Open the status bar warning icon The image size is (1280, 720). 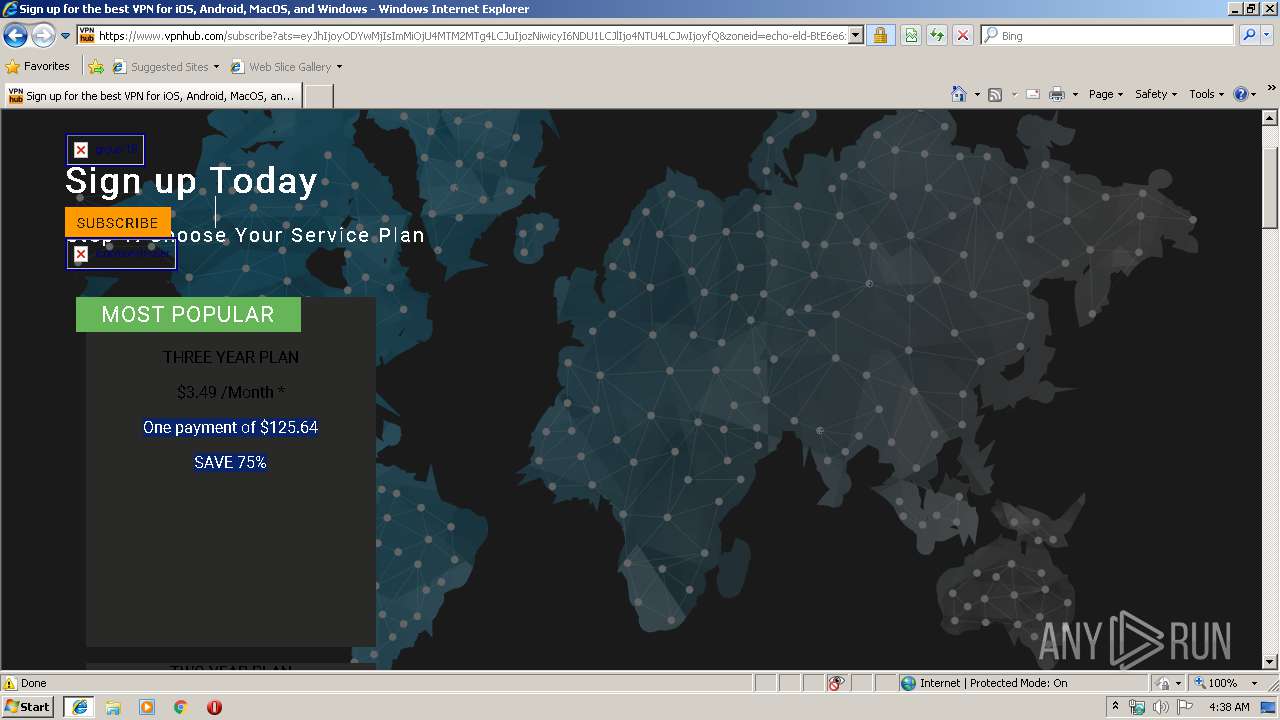click(10, 683)
